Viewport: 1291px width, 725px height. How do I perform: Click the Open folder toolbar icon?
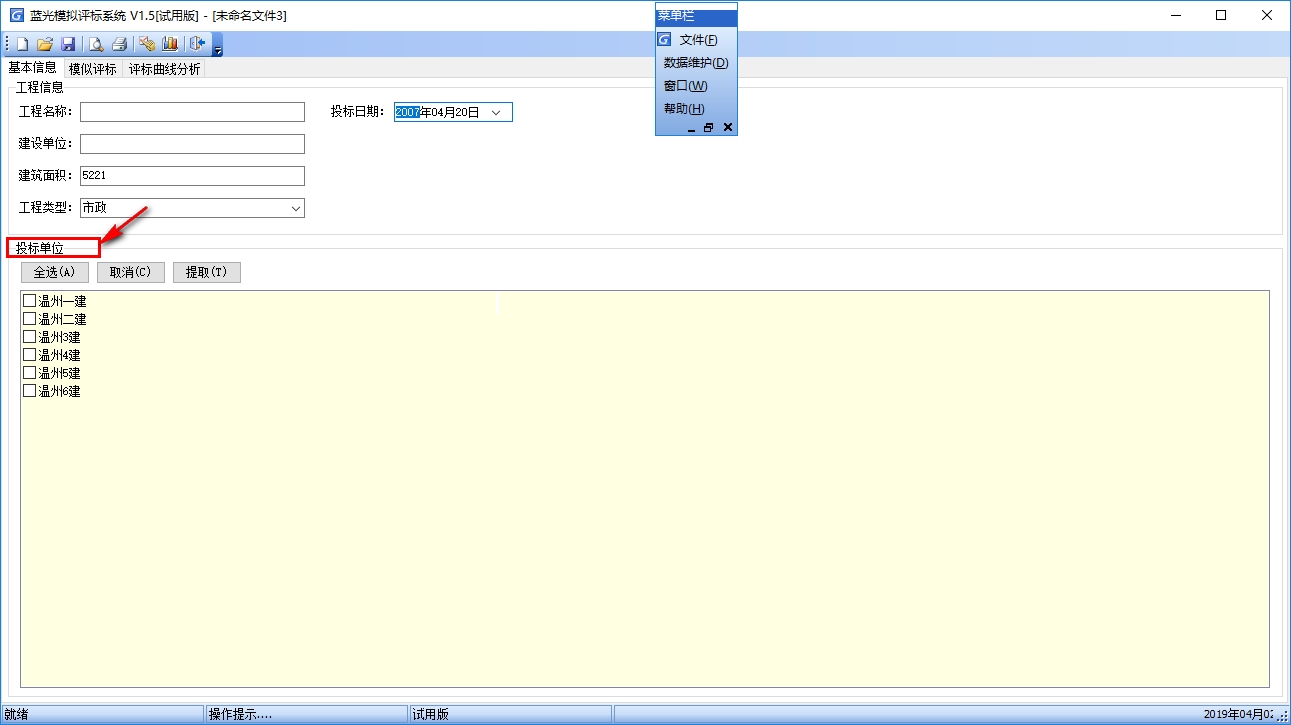pyautogui.click(x=45, y=44)
